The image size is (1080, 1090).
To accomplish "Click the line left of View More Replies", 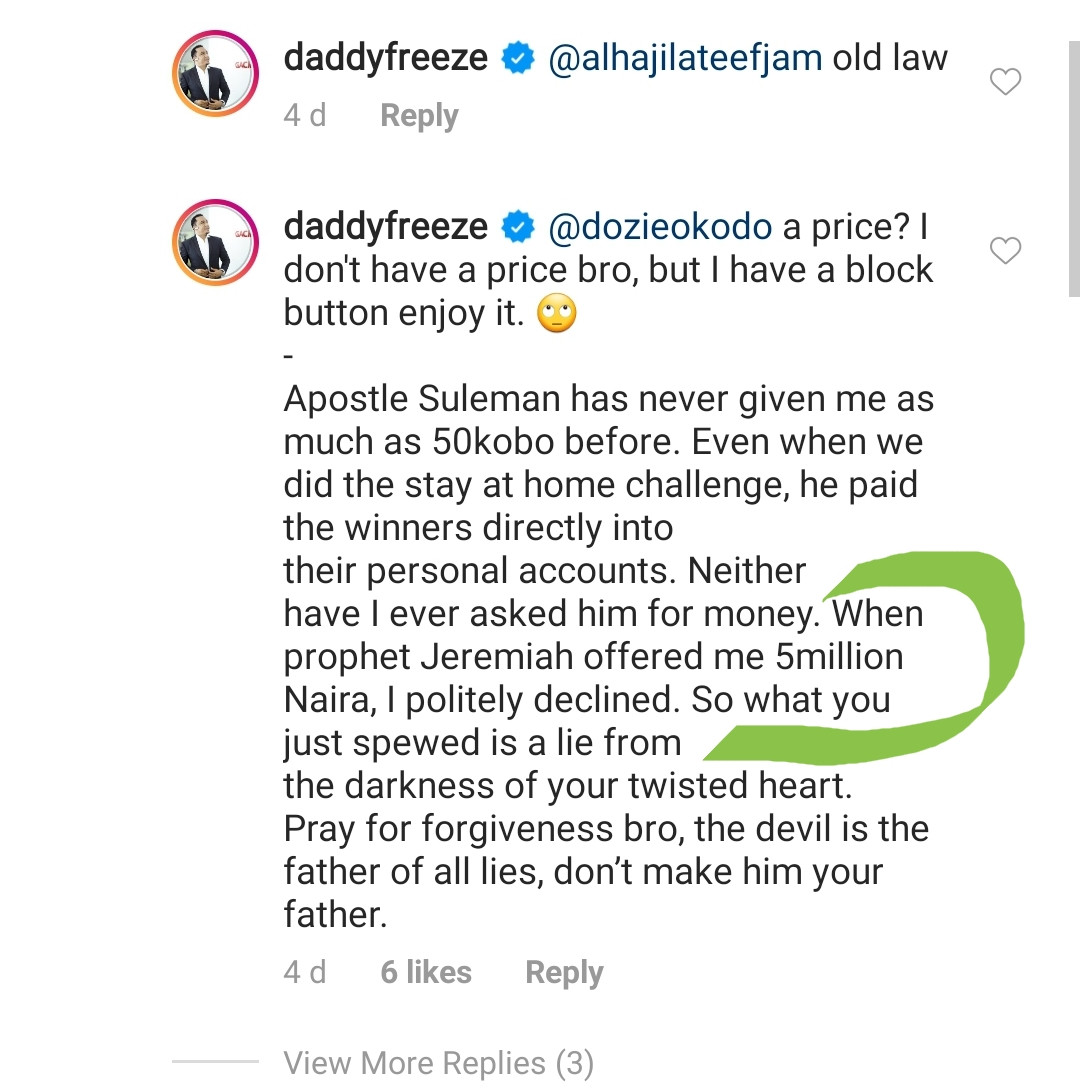I will click(214, 1061).
